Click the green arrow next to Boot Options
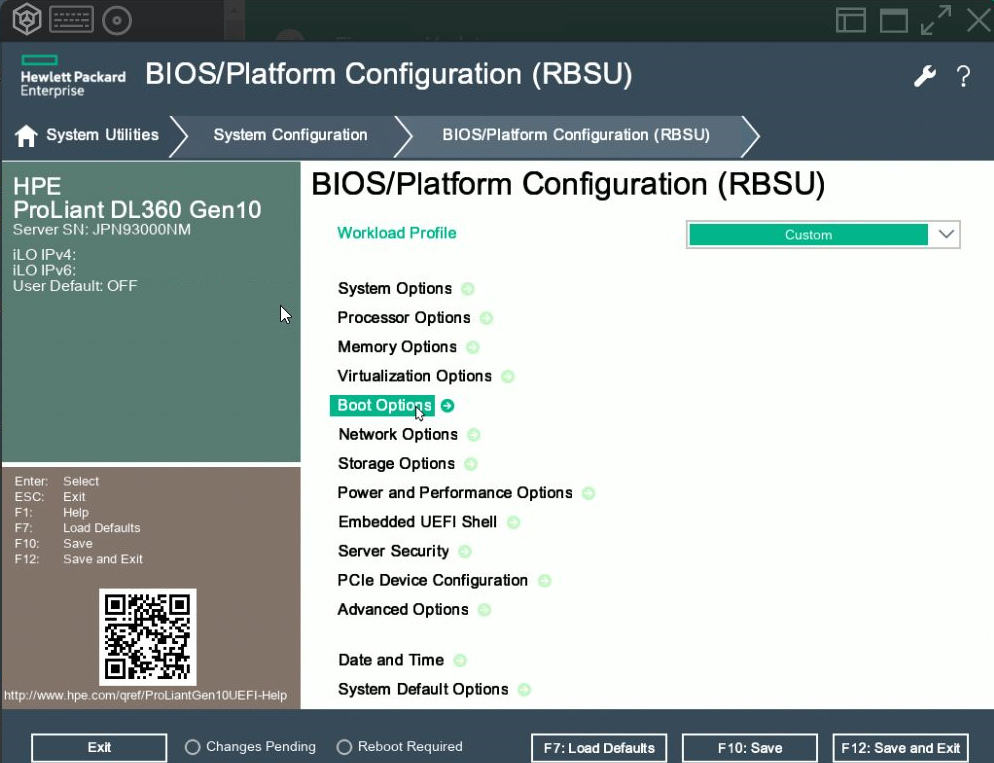Screen dimensions: 994x763 pos(447,406)
